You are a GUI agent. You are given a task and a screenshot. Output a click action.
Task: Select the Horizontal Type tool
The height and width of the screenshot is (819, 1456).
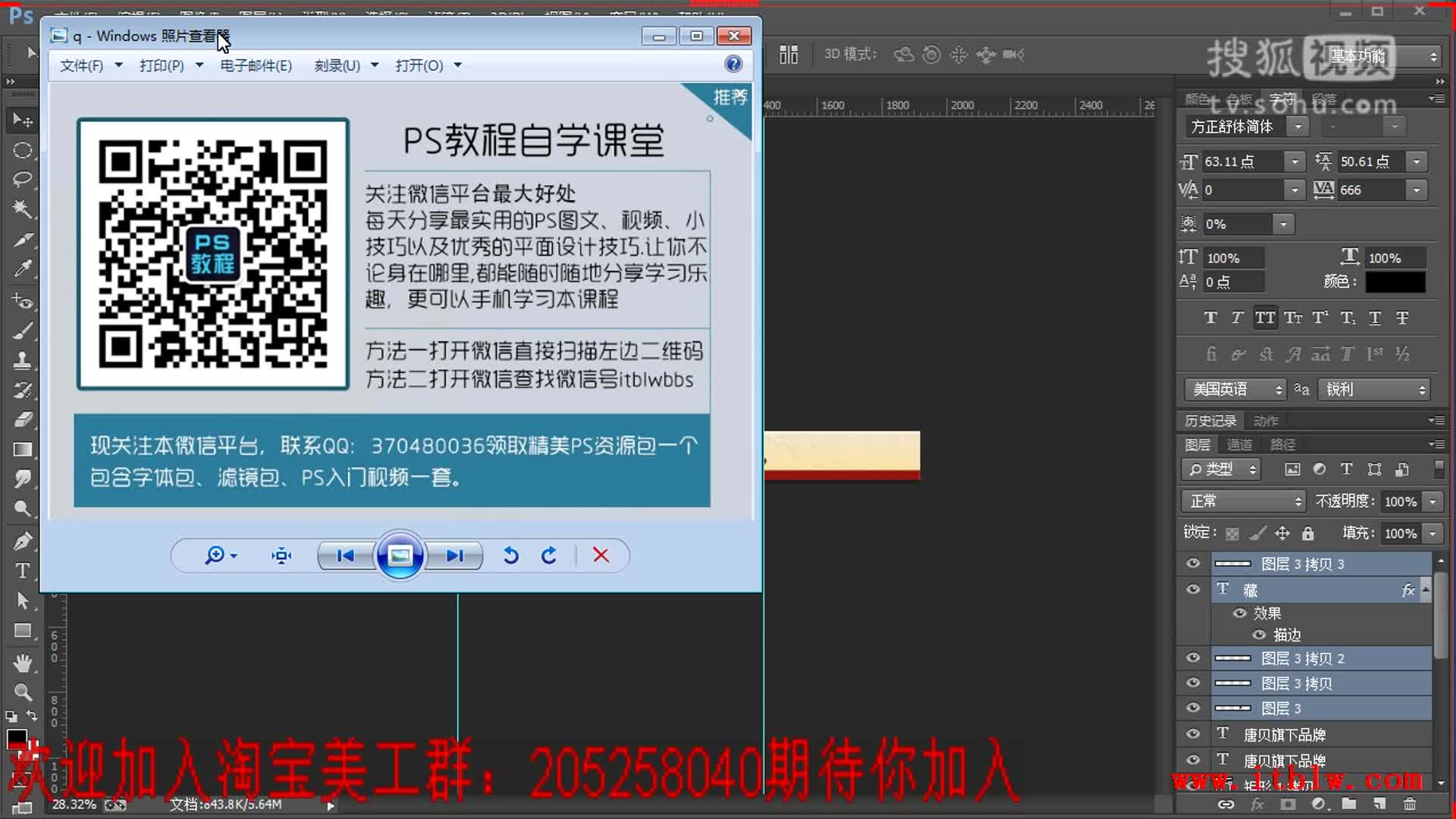[x=23, y=570]
